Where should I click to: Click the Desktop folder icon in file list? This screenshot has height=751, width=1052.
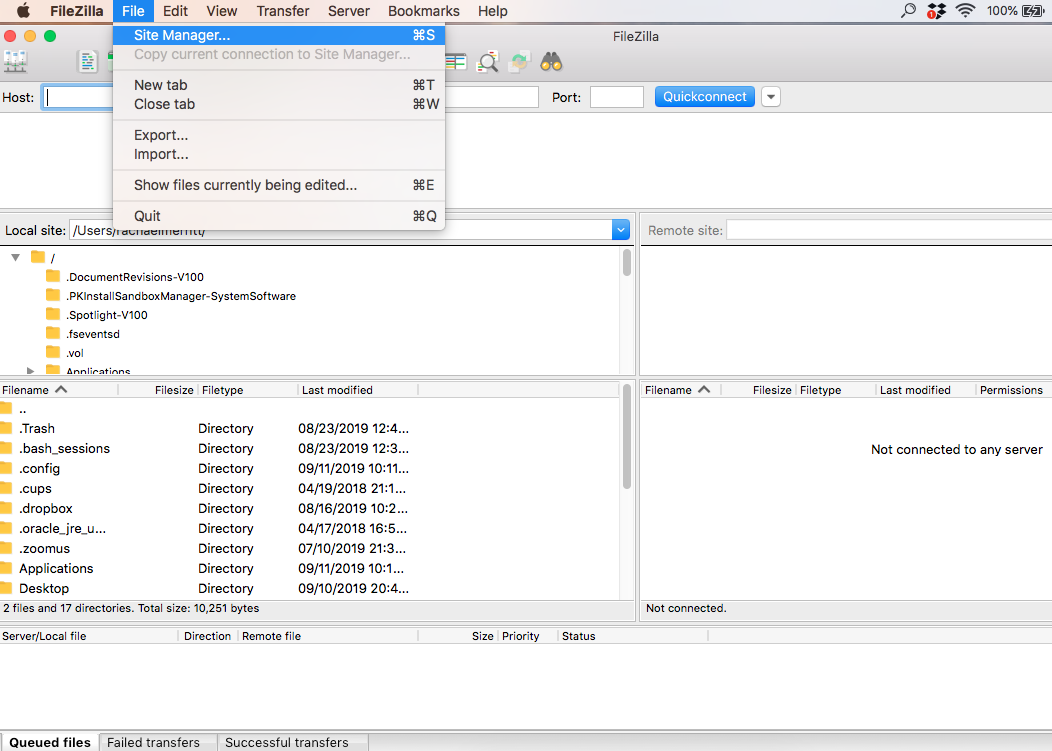[x=6, y=588]
